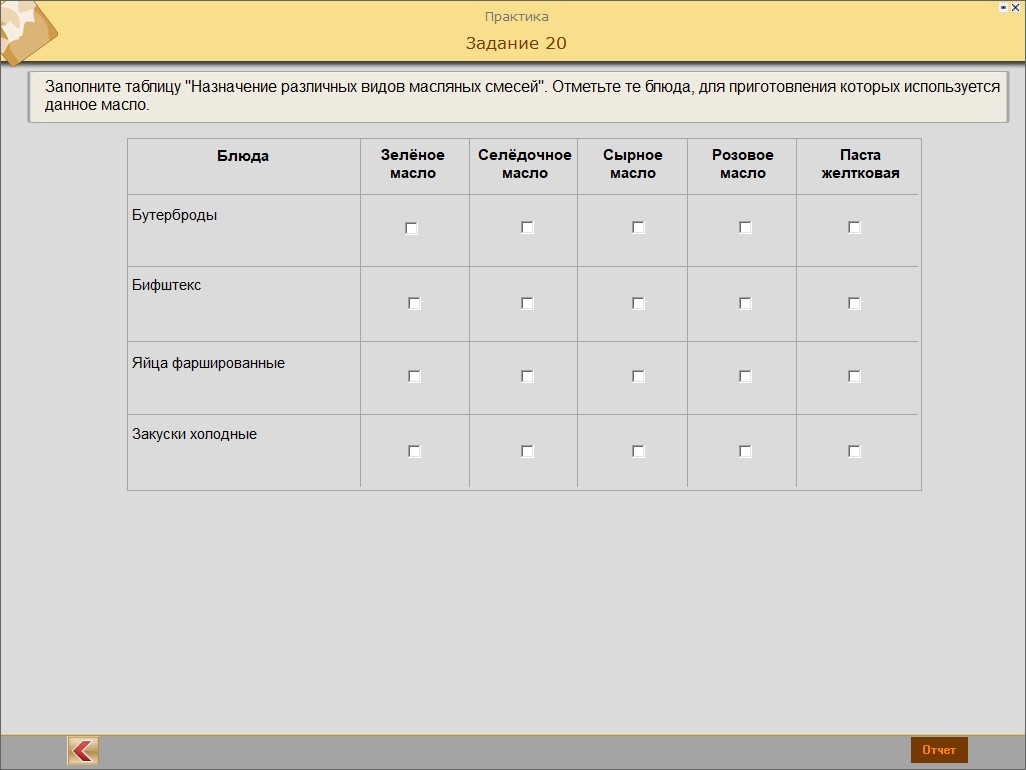Click the back arrow icon
Image resolution: width=1026 pixels, height=770 pixels.
point(83,750)
